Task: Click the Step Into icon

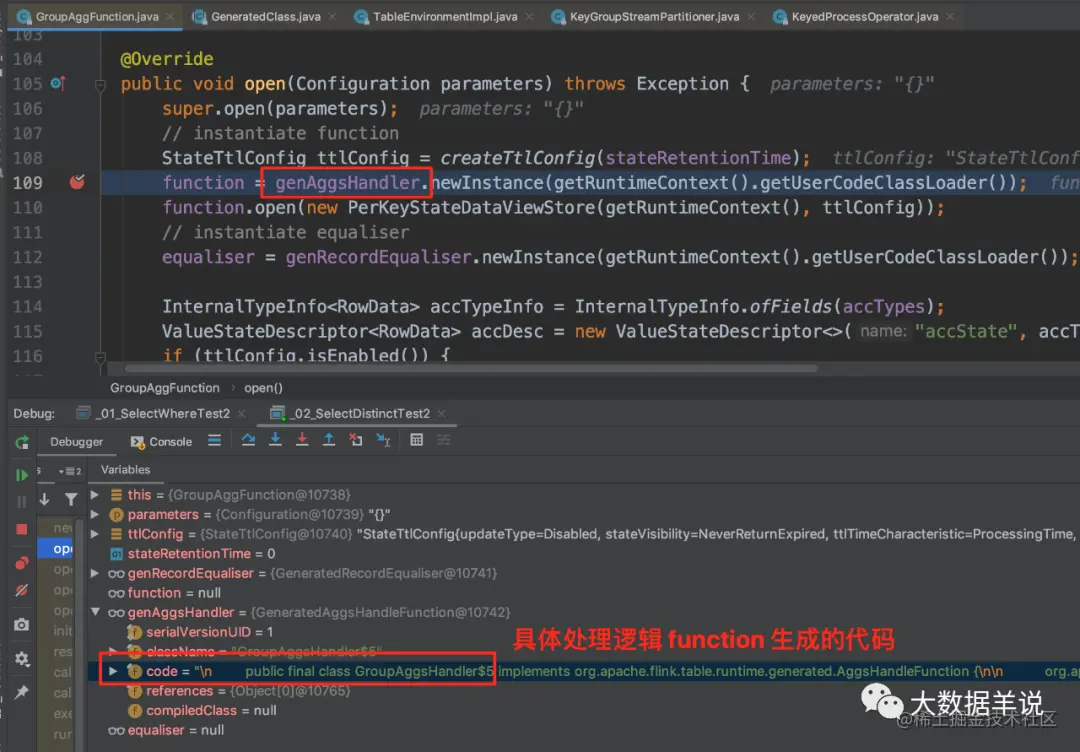Action: (276, 440)
